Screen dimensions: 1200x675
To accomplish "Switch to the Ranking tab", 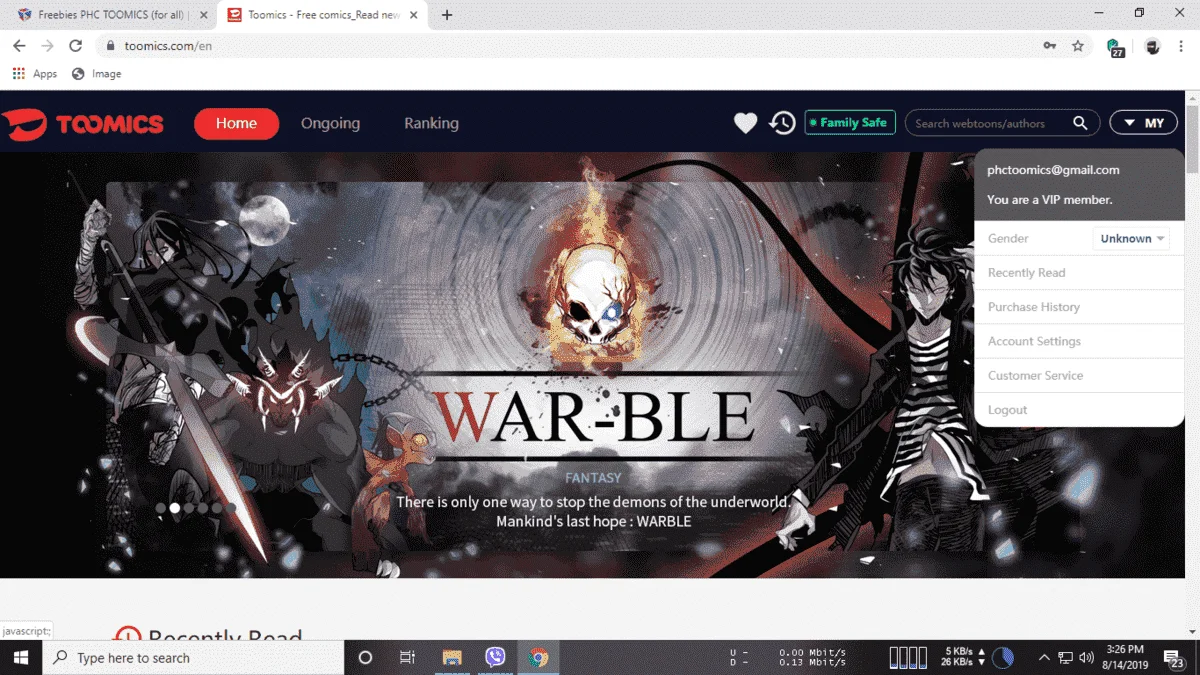I will coord(431,123).
